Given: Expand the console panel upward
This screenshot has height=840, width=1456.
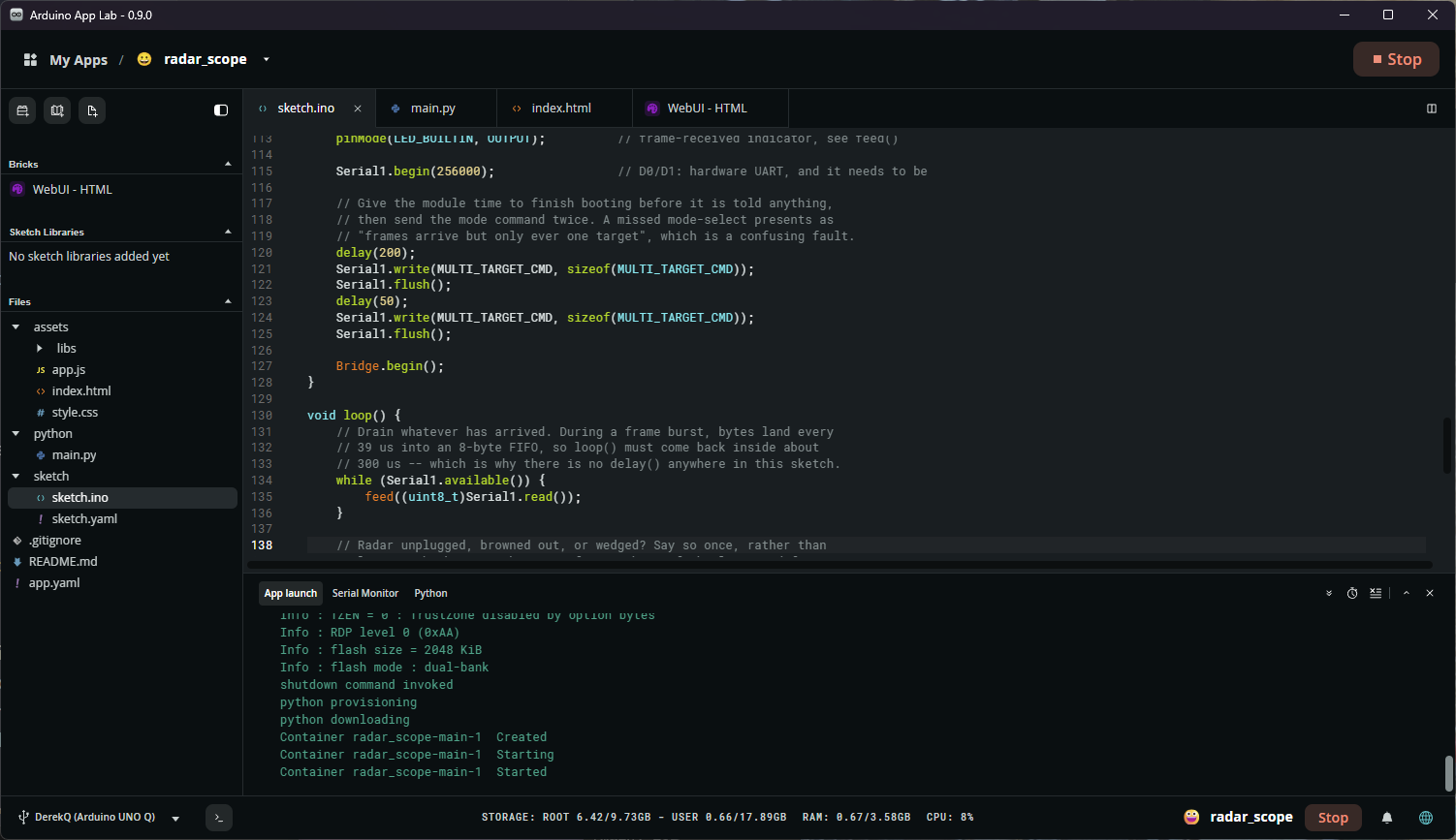Looking at the screenshot, I should click(1406, 593).
